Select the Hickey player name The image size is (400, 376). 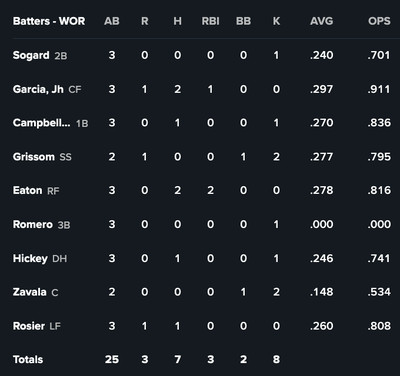[x=30, y=258]
